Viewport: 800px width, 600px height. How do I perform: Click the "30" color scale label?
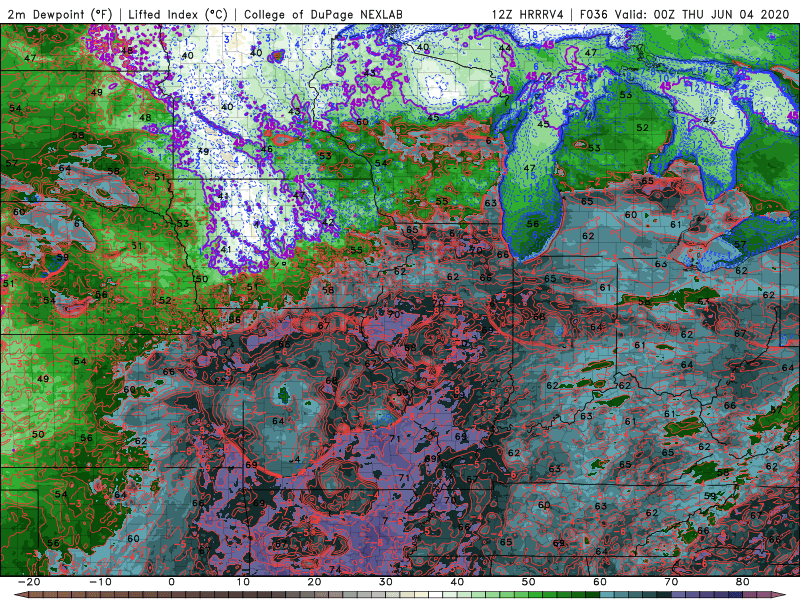(386, 582)
